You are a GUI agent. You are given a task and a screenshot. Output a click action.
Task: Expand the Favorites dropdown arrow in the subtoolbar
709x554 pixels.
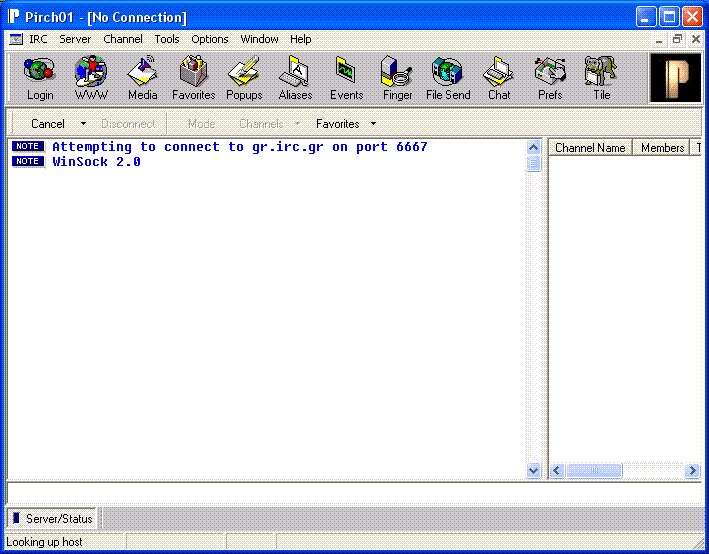click(x=373, y=124)
